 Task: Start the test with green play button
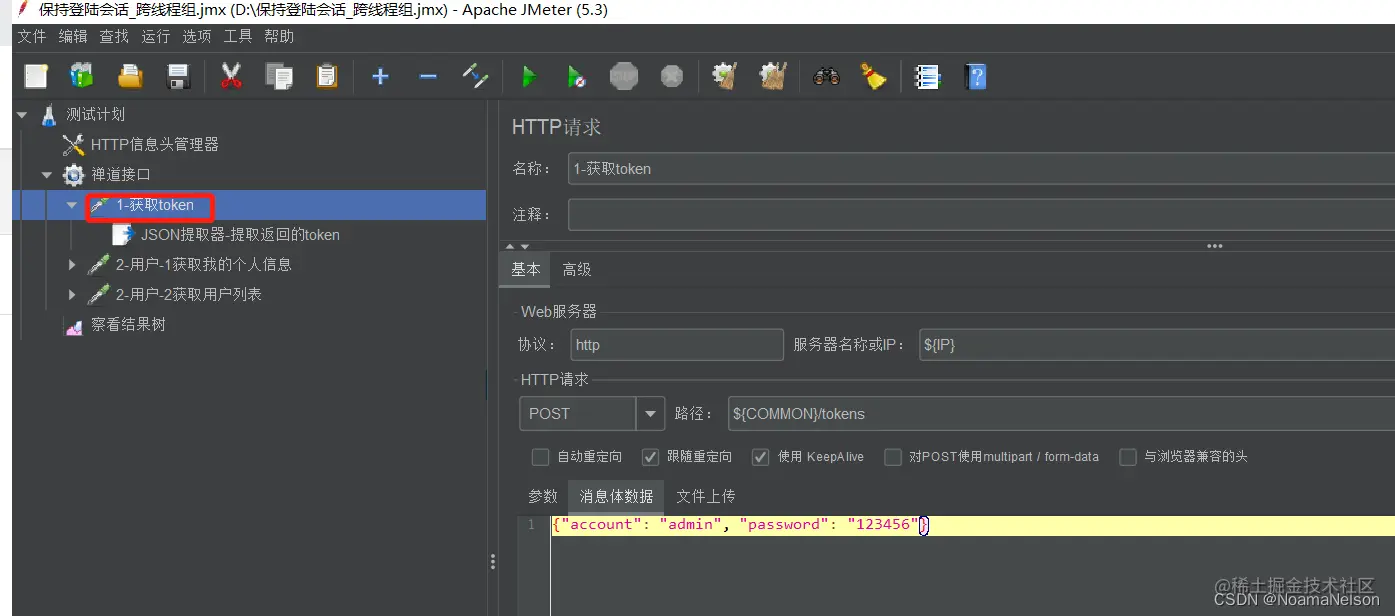pos(529,75)
